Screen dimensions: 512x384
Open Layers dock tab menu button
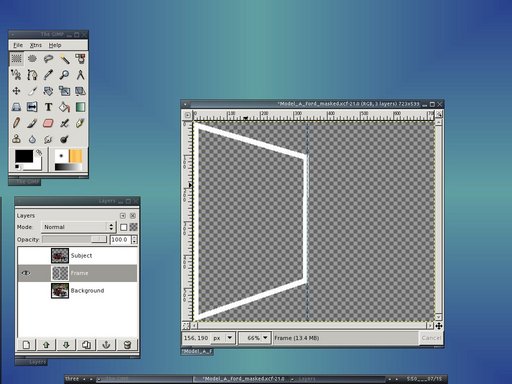(123, 216)
